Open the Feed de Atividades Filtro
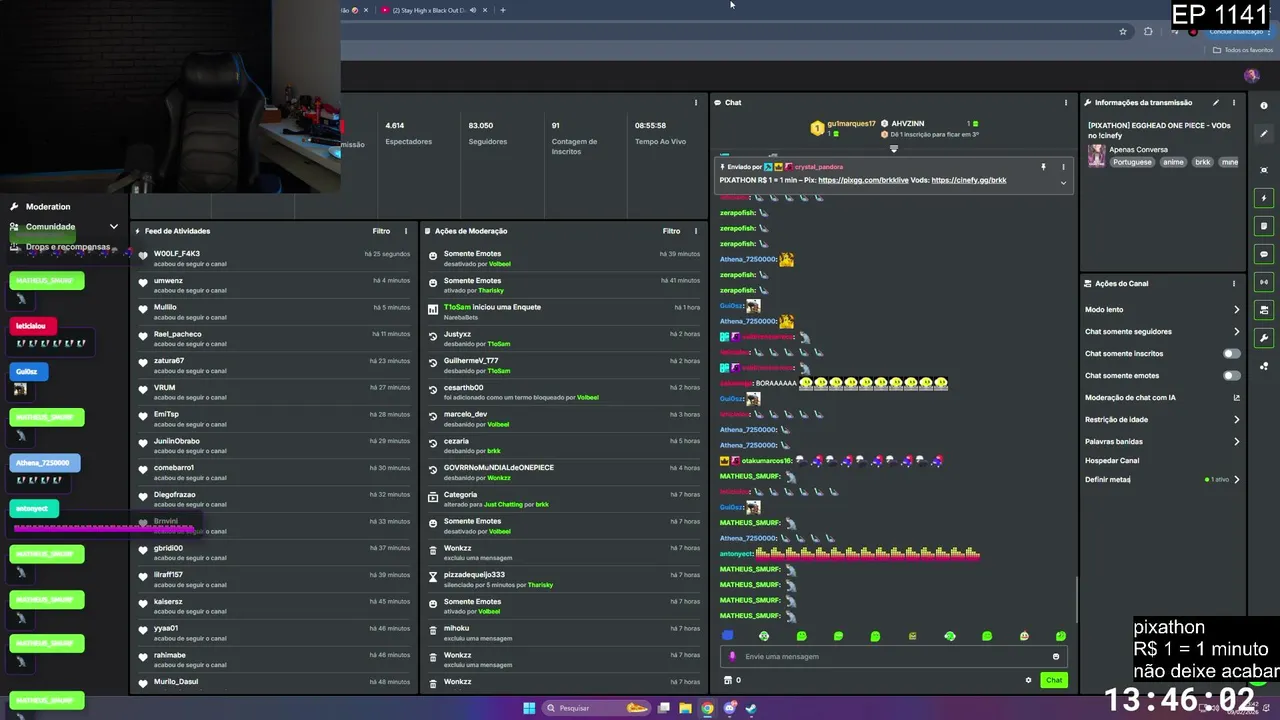Image resolution: width=1280 pixels, height=720 pixels. point(381,231)
